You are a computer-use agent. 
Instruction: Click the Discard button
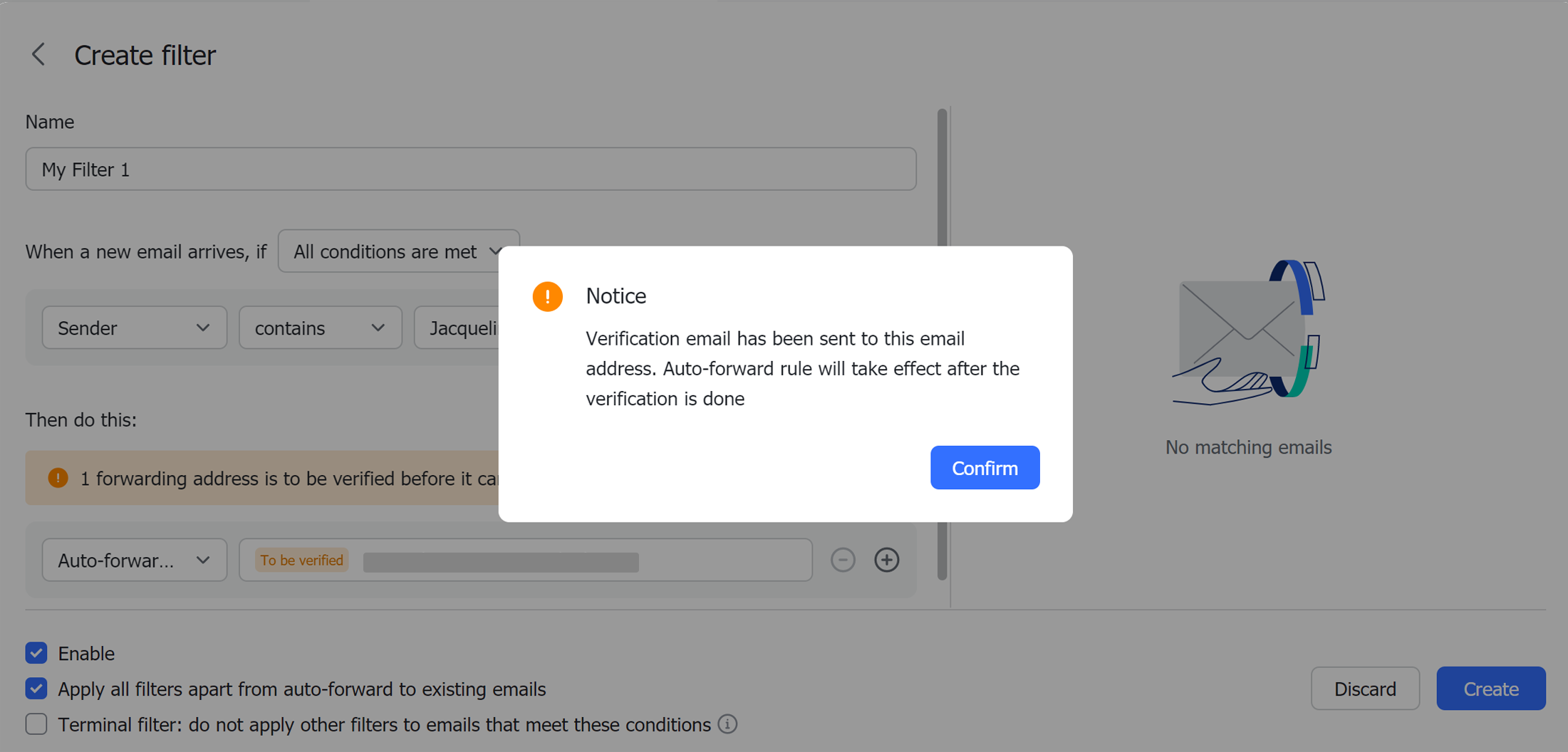1365,688
